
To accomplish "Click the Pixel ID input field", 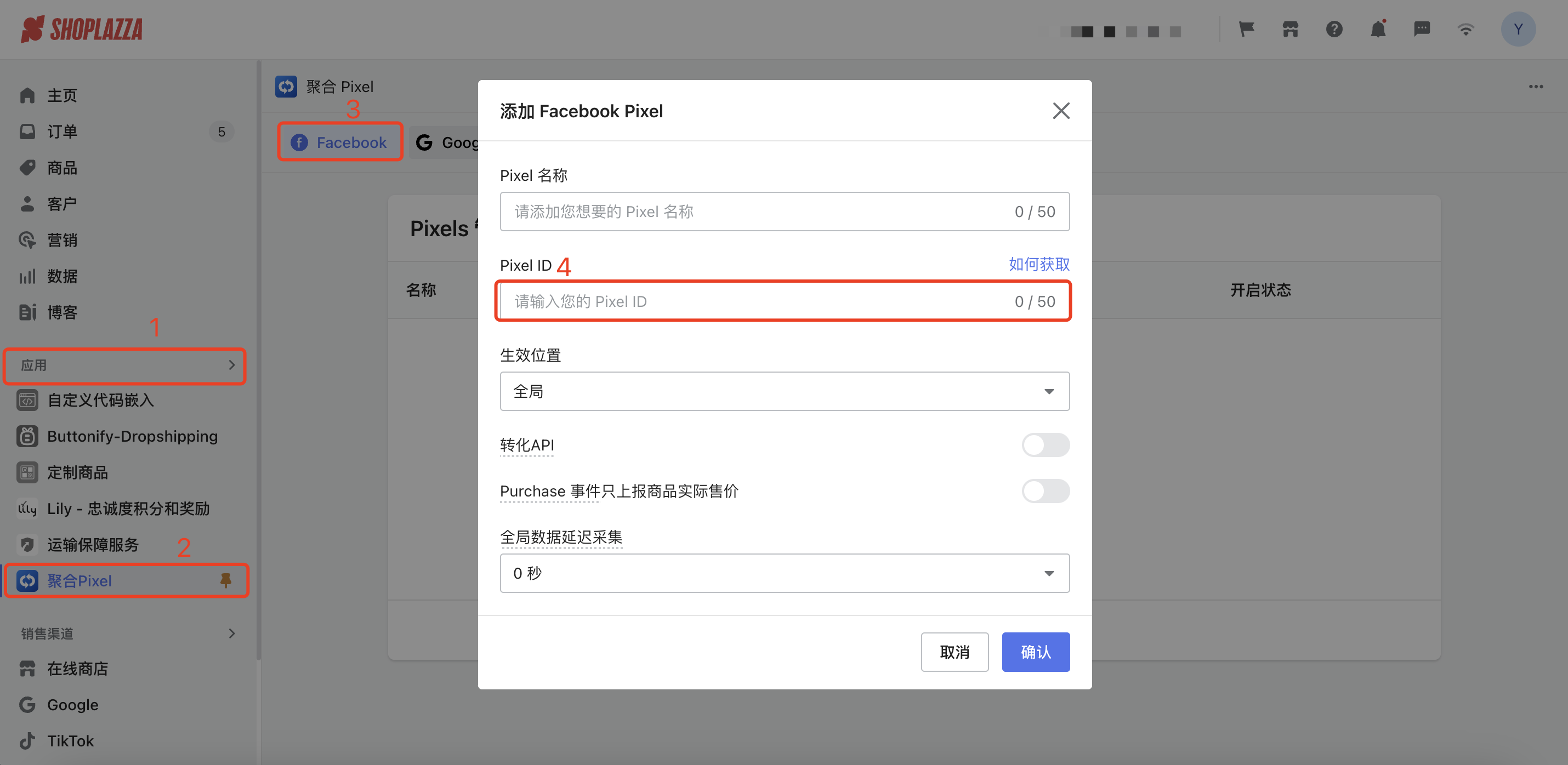I will click(x=755, y=301).
